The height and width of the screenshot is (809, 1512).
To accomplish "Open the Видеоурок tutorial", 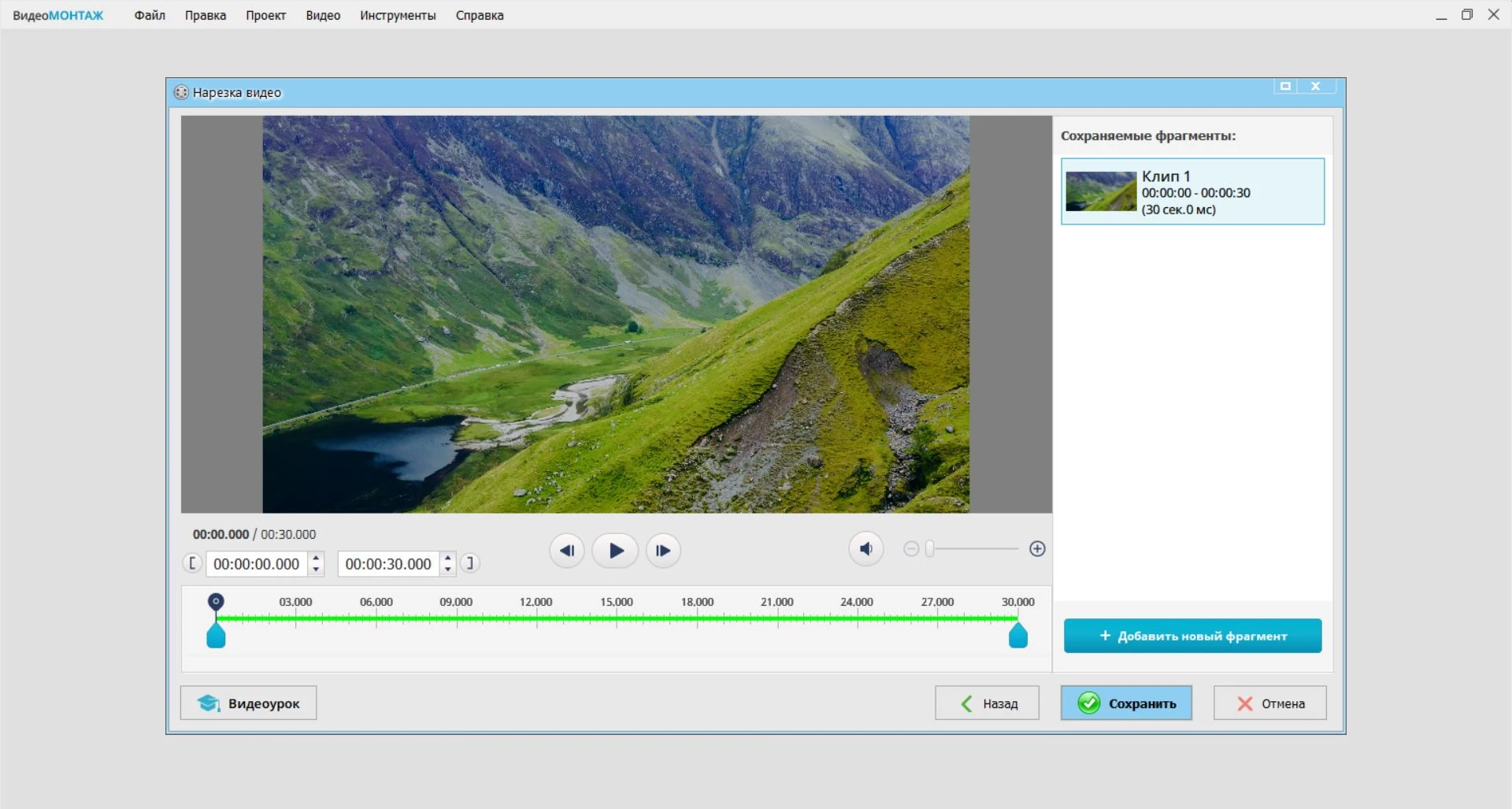I will (248, 703).
